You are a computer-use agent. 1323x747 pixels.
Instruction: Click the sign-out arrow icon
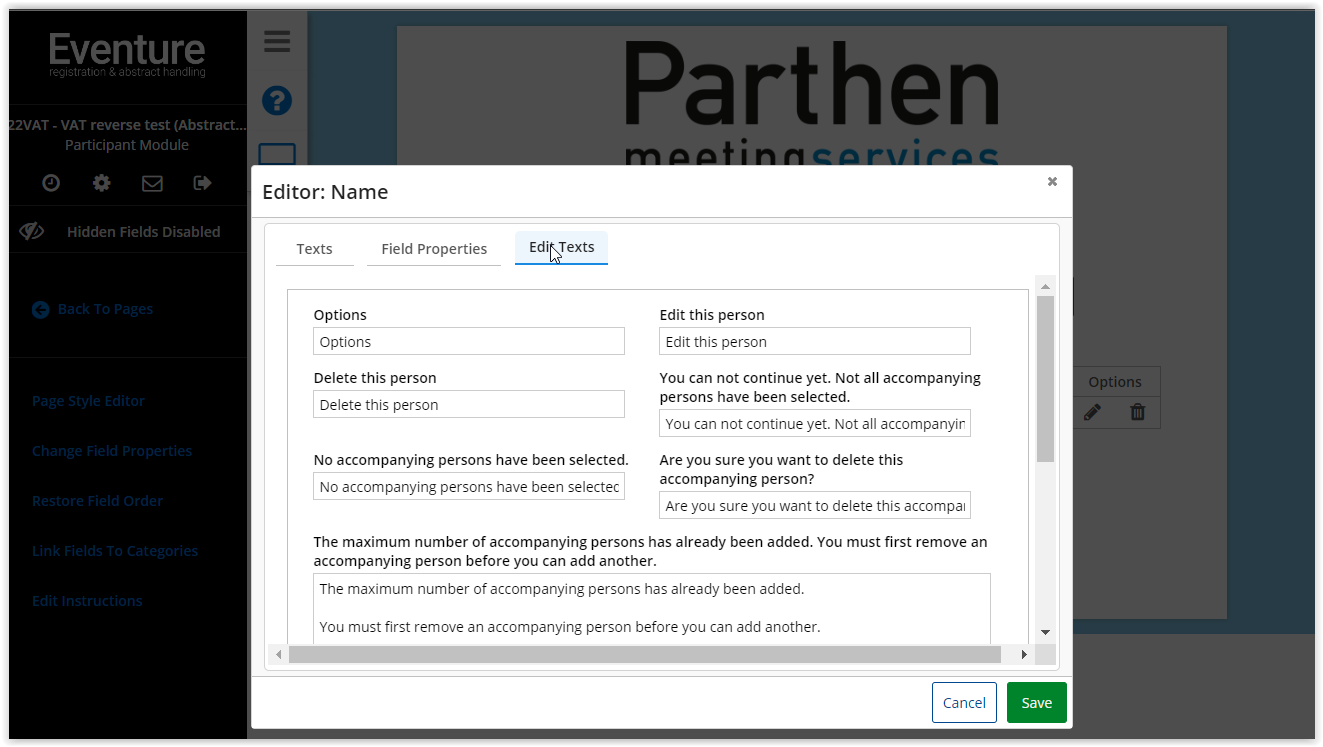202,183
